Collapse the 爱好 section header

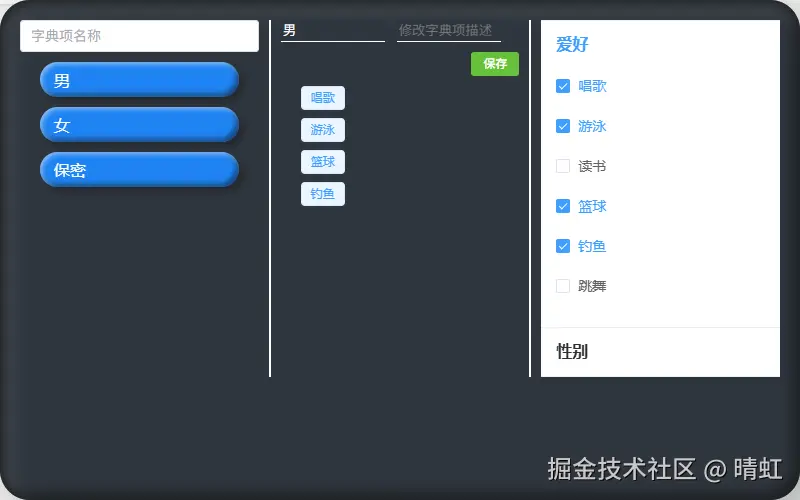(x=660, y=44)
